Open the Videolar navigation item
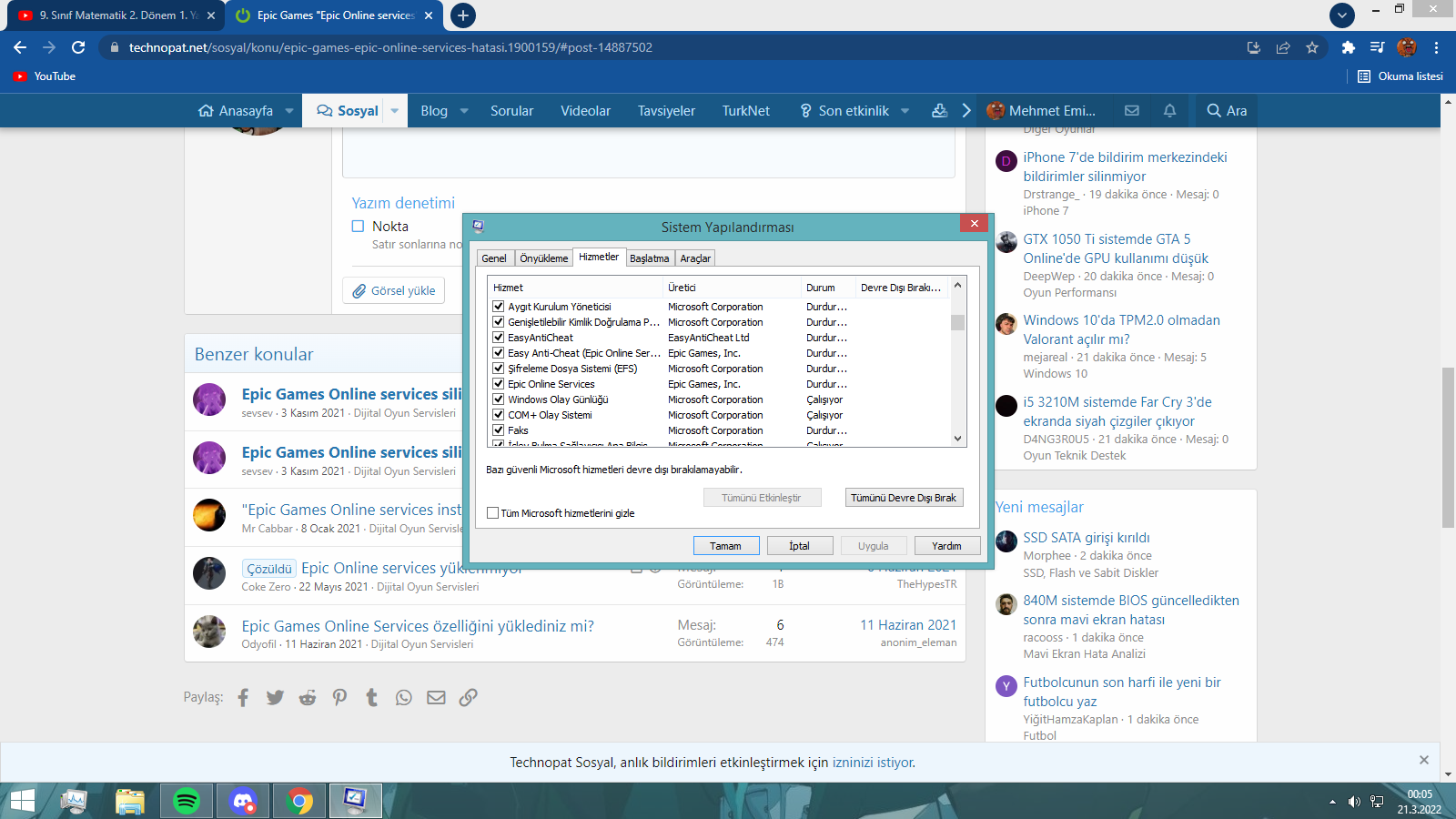This screenshot has width=1456, height=819. pyautogui.click(x=585, y=111)
